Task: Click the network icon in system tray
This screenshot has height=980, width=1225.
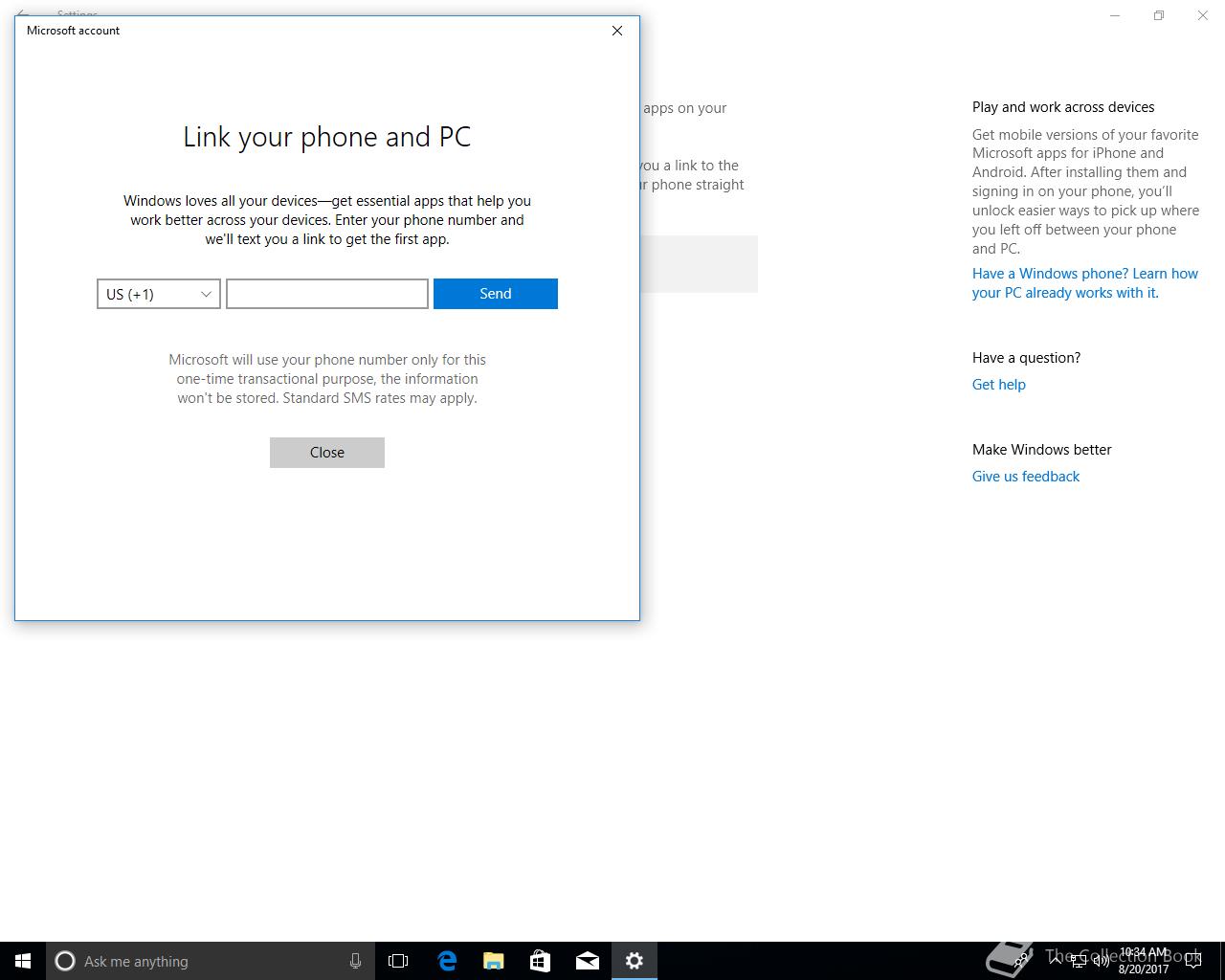Action: pos(1079,961)
